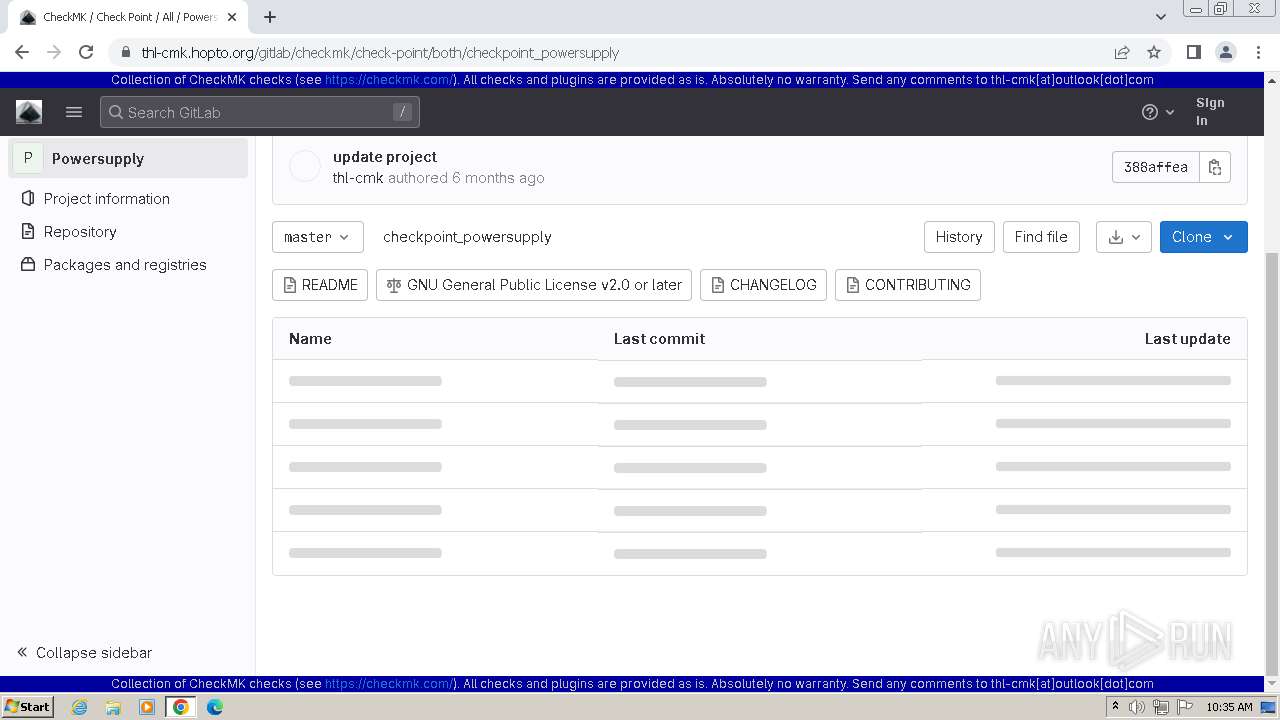Click the Last update column header
The image size is (1280, 720).
click(1187, 339)
